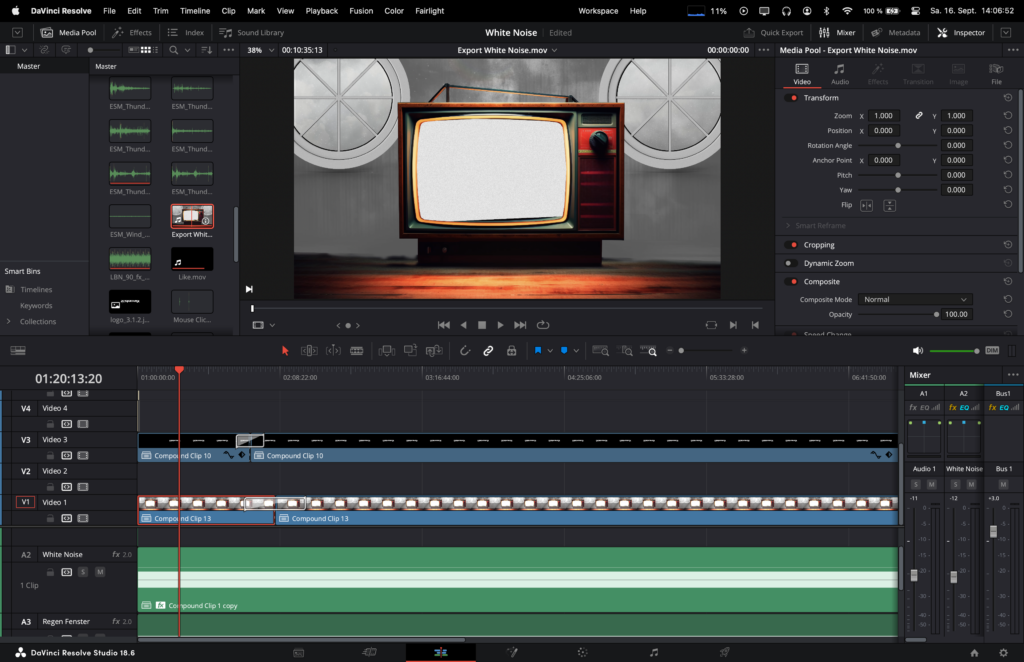Open the Playback menu

(x=321, y=11)
